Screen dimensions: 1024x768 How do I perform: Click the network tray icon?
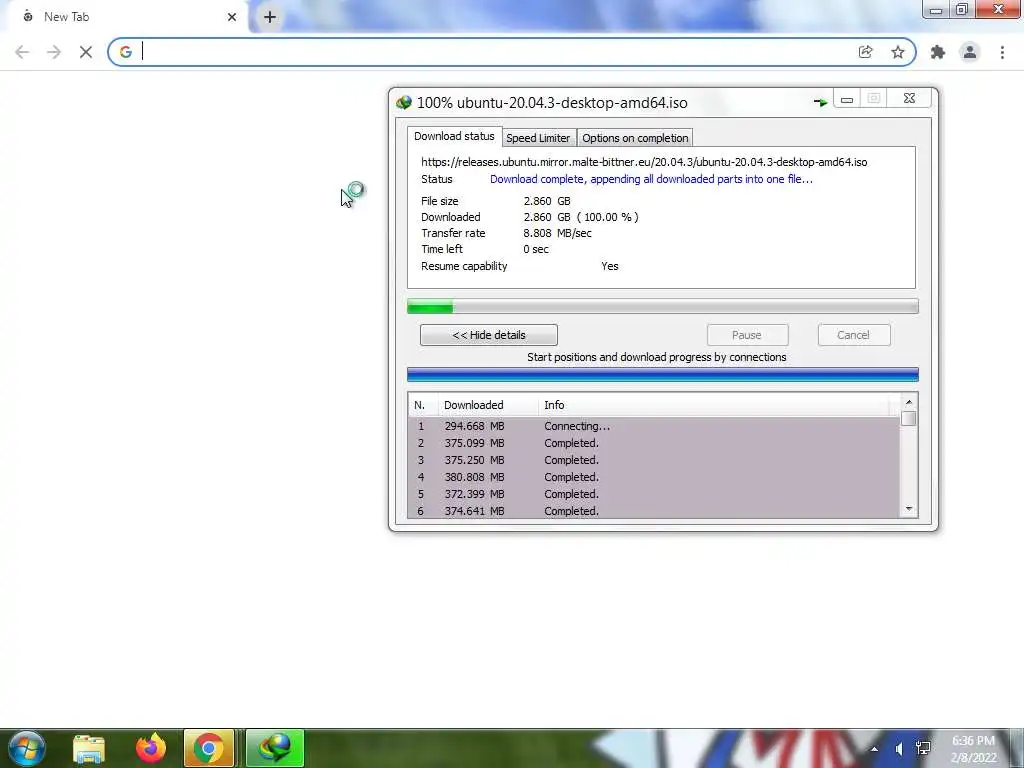point(923,748)
